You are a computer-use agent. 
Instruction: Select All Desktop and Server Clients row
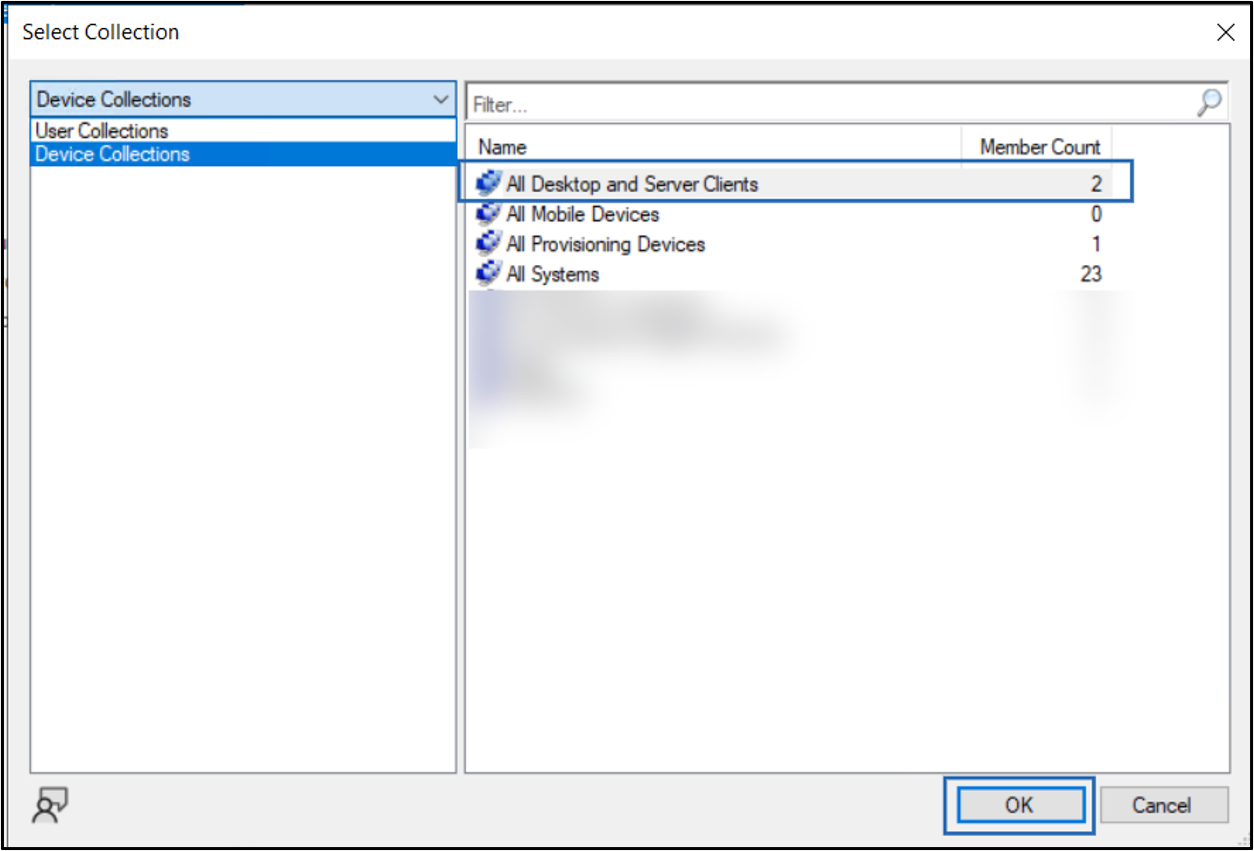coord(790,184)
